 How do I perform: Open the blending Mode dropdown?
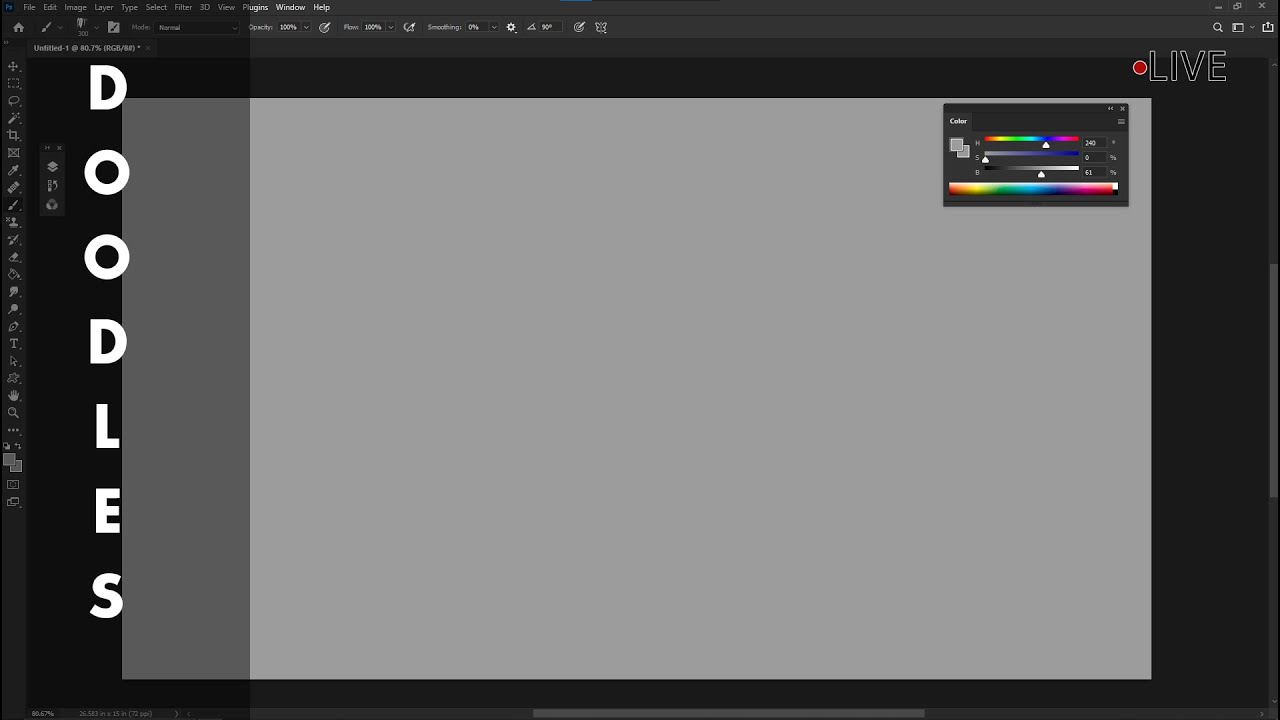[x=200, y=27]
